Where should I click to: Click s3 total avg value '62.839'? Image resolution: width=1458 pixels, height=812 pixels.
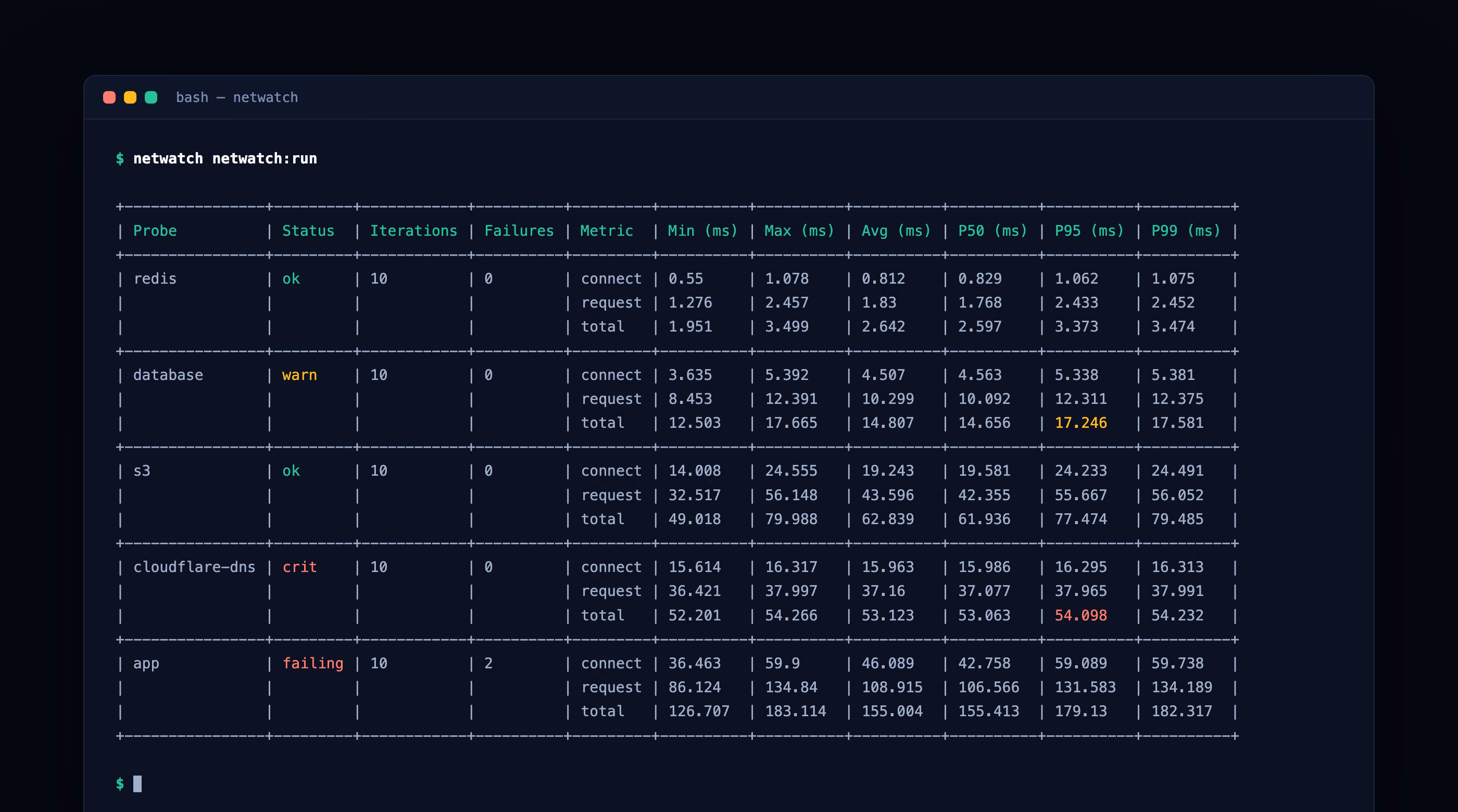888,519
